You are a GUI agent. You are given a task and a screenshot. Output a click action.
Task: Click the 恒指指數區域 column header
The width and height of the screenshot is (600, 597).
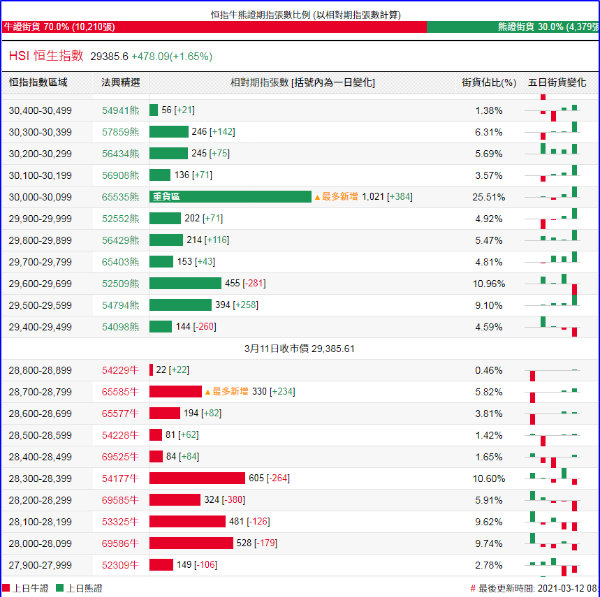[38, 82]
